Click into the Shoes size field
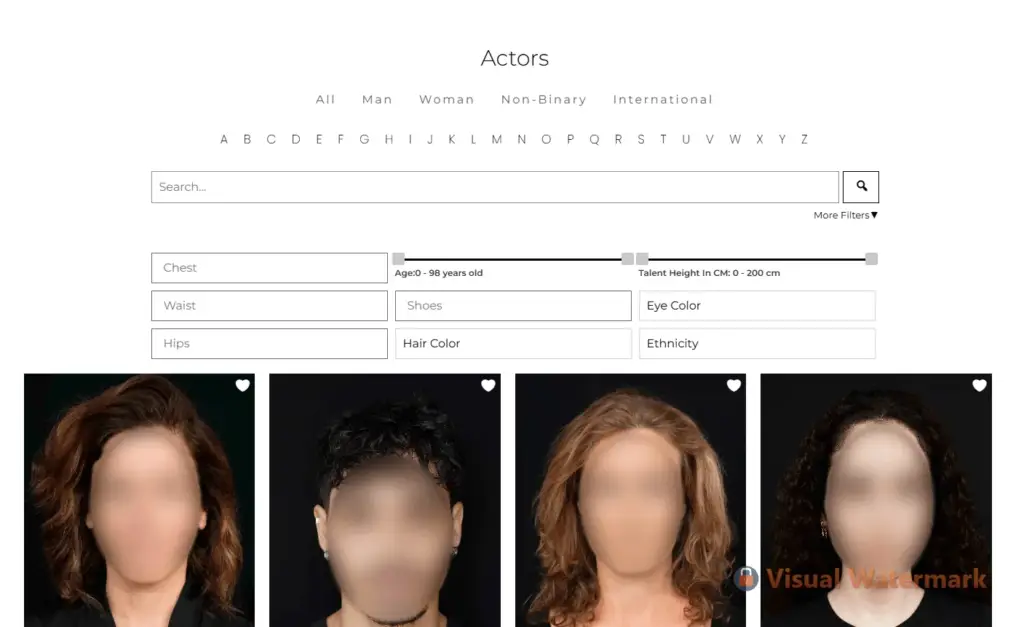1024x627 pixels. click(513, 306)
